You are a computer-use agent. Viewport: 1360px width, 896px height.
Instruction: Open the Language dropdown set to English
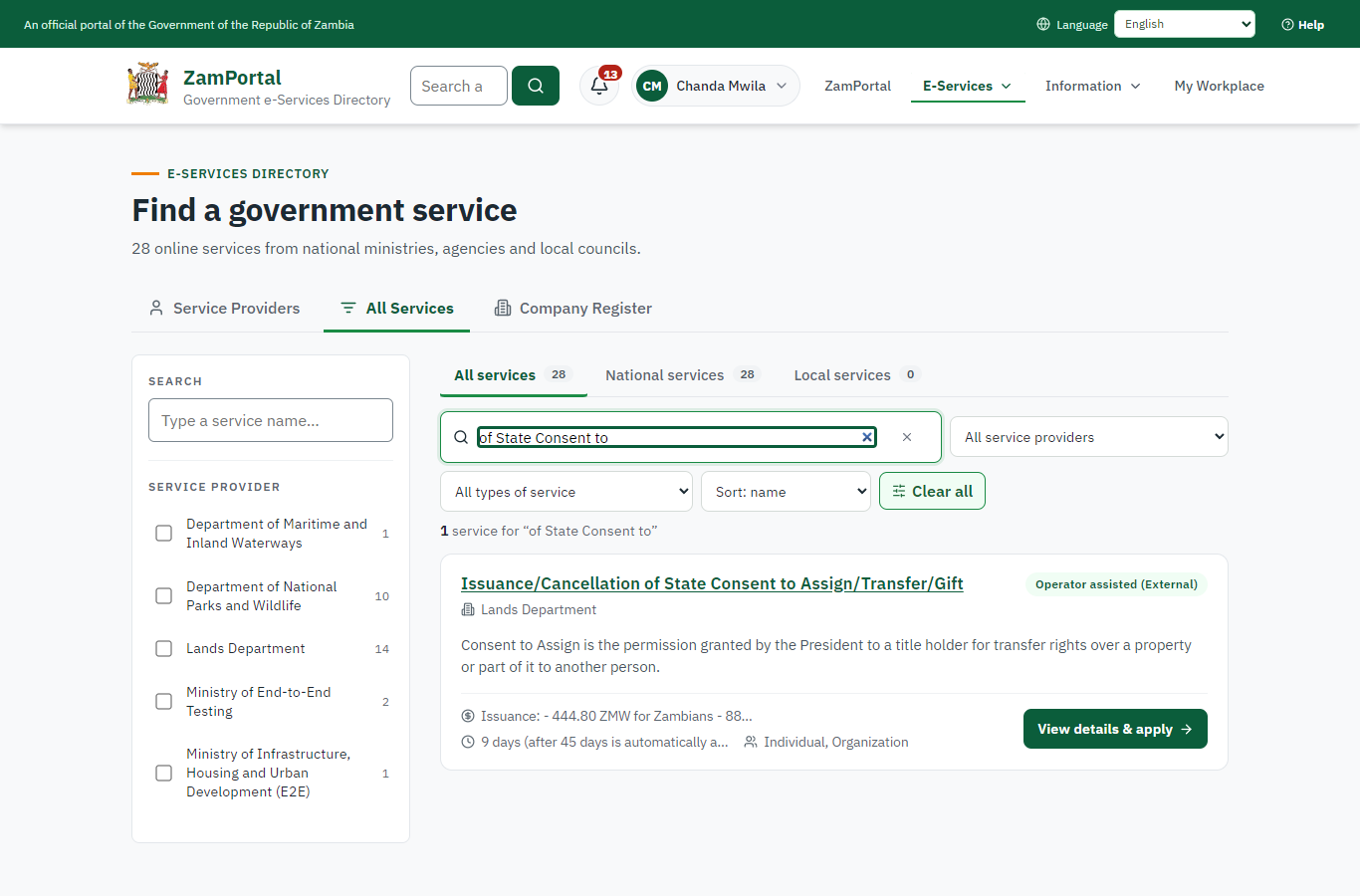tap(1185, 24)
